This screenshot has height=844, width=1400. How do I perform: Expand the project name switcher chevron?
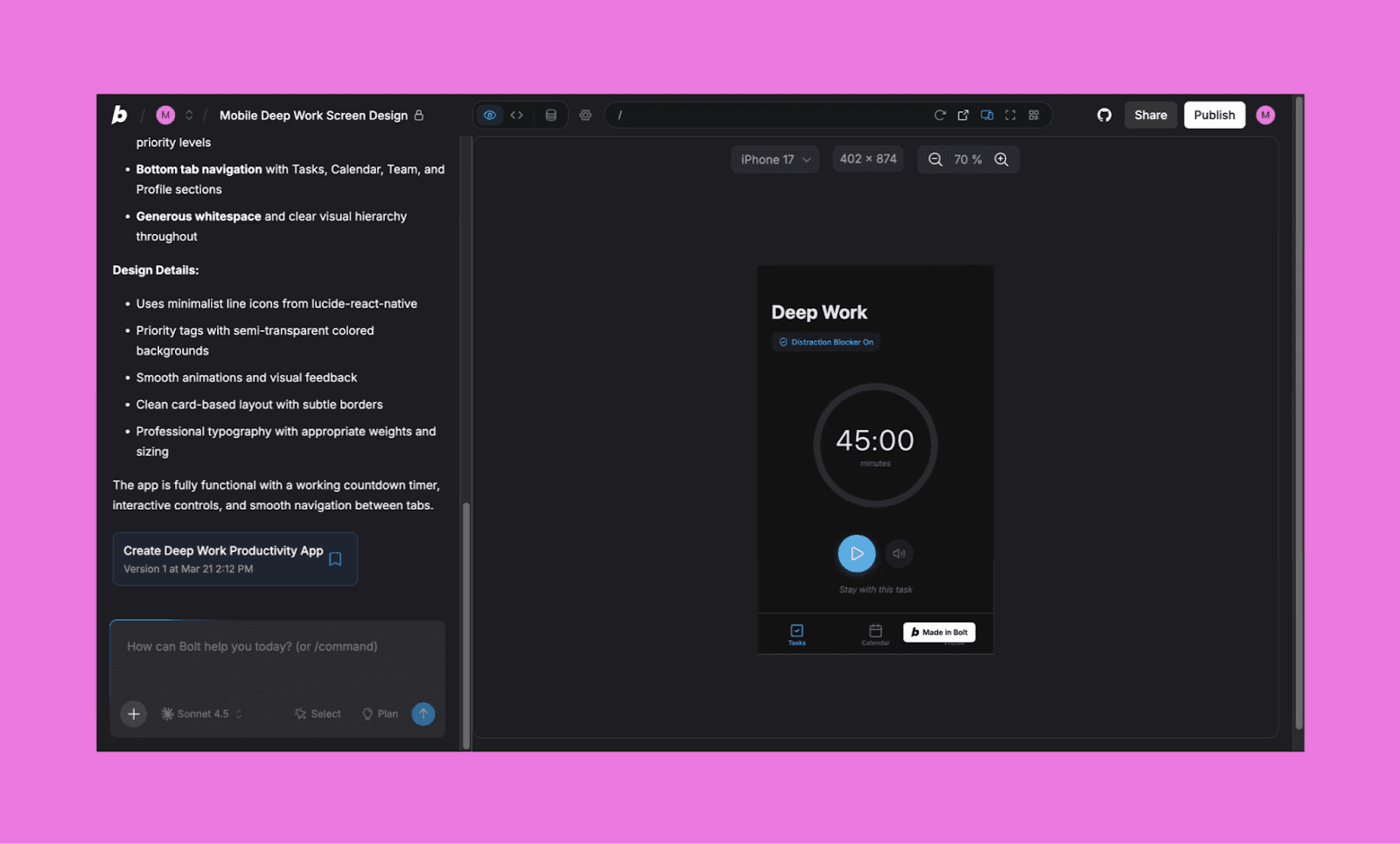188,115
